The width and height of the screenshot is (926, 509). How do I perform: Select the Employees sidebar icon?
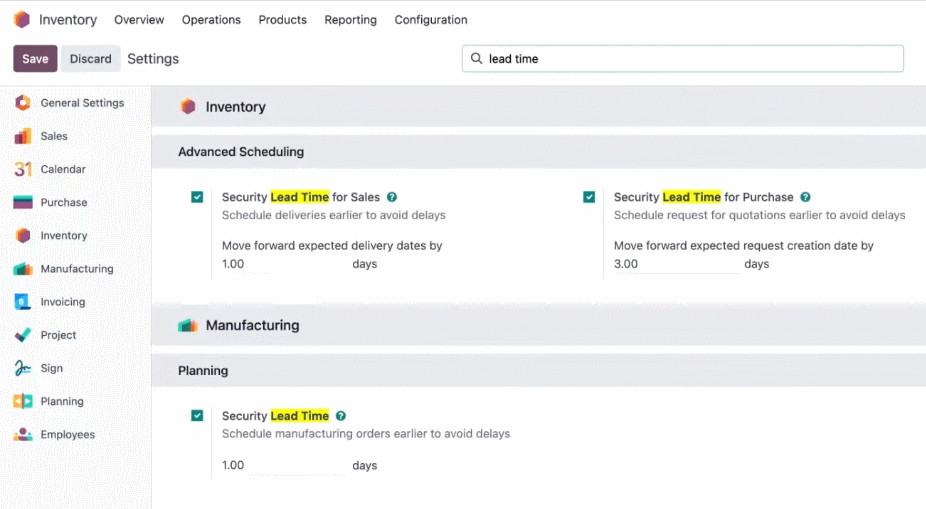22,434
